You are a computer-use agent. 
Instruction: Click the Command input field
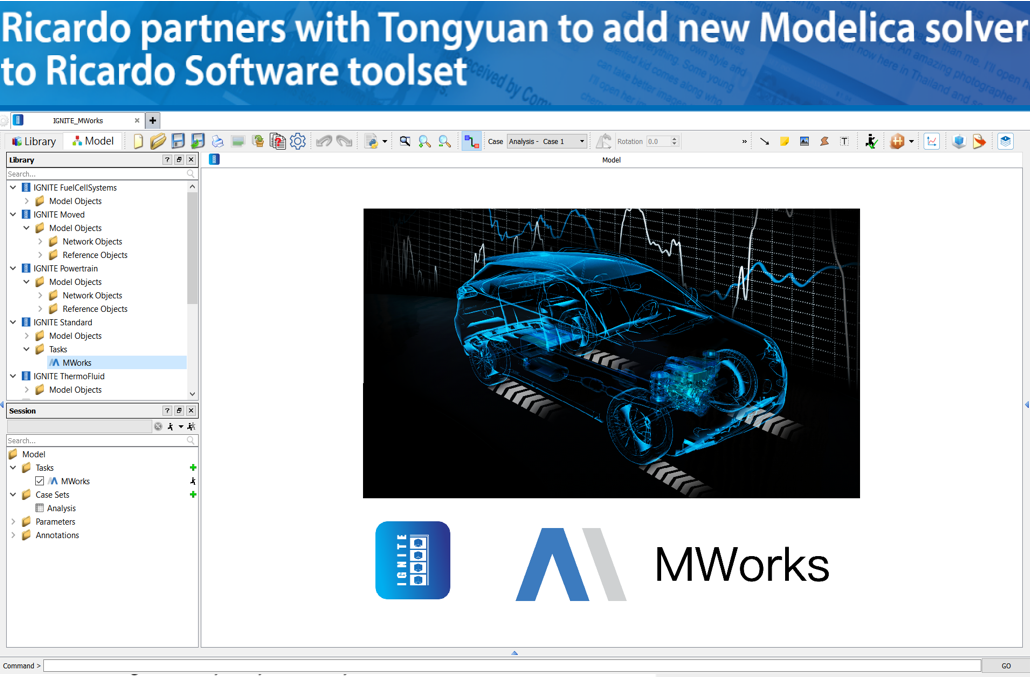pos(512,666)
